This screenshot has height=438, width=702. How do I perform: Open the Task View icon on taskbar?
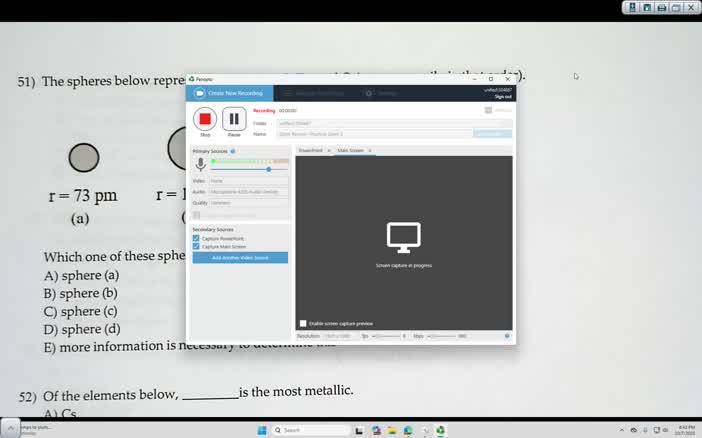(x=360, y=430)
